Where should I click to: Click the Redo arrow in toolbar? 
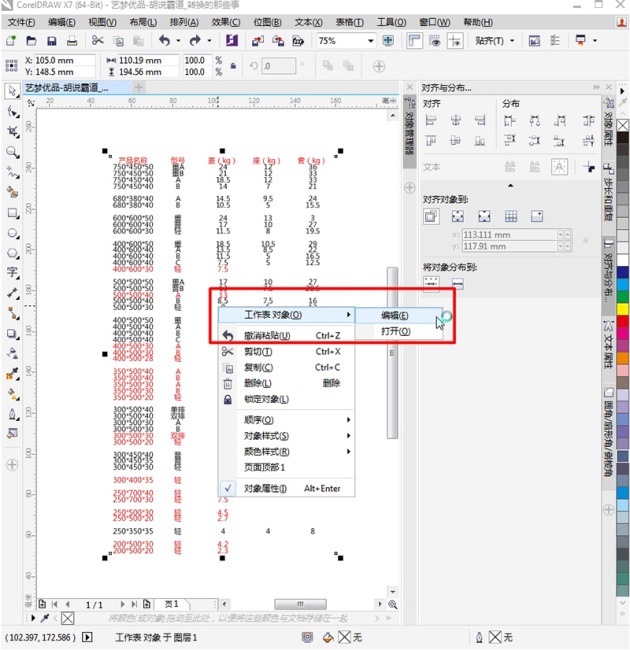coord(195,40)
